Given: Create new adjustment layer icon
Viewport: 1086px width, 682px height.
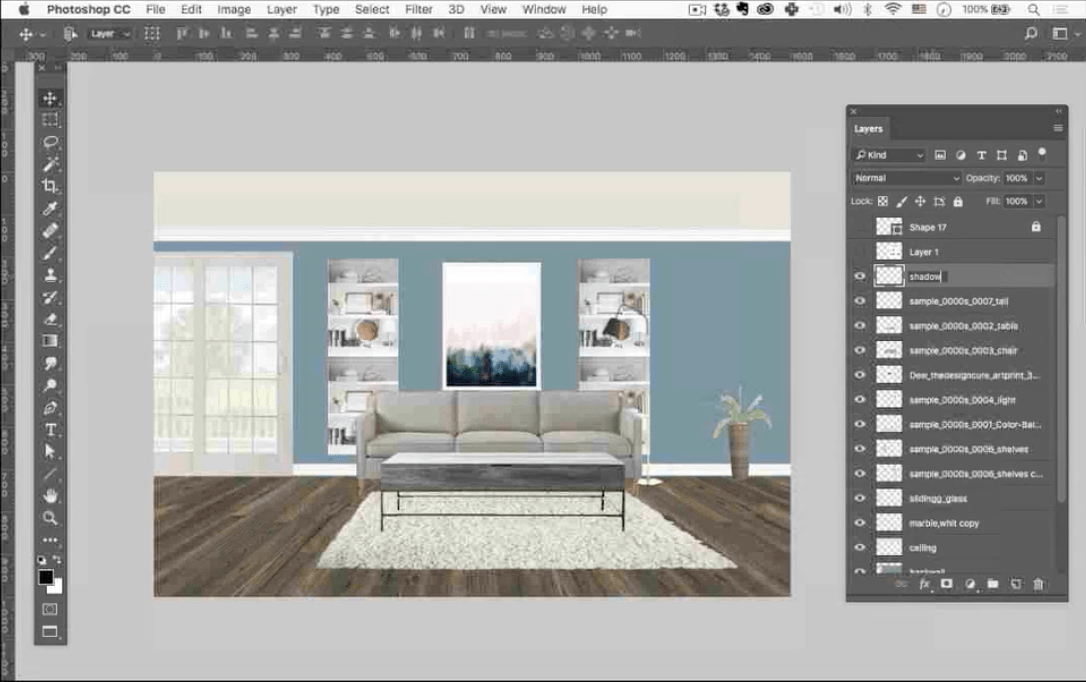Looking at the screenshot, I should tap(970, 584).
